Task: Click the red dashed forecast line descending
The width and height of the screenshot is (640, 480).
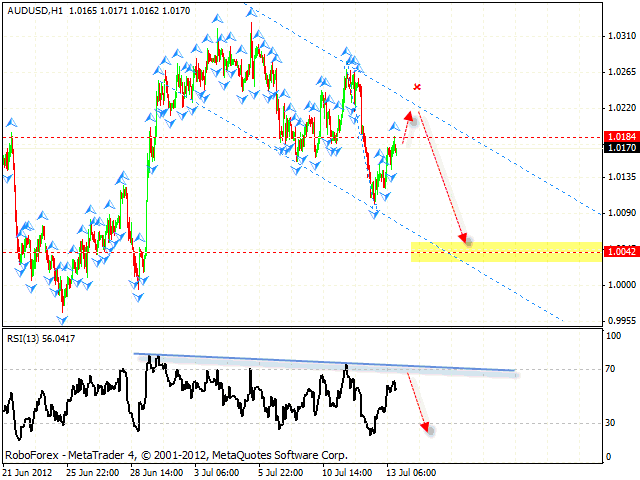Action: [440, 180]
